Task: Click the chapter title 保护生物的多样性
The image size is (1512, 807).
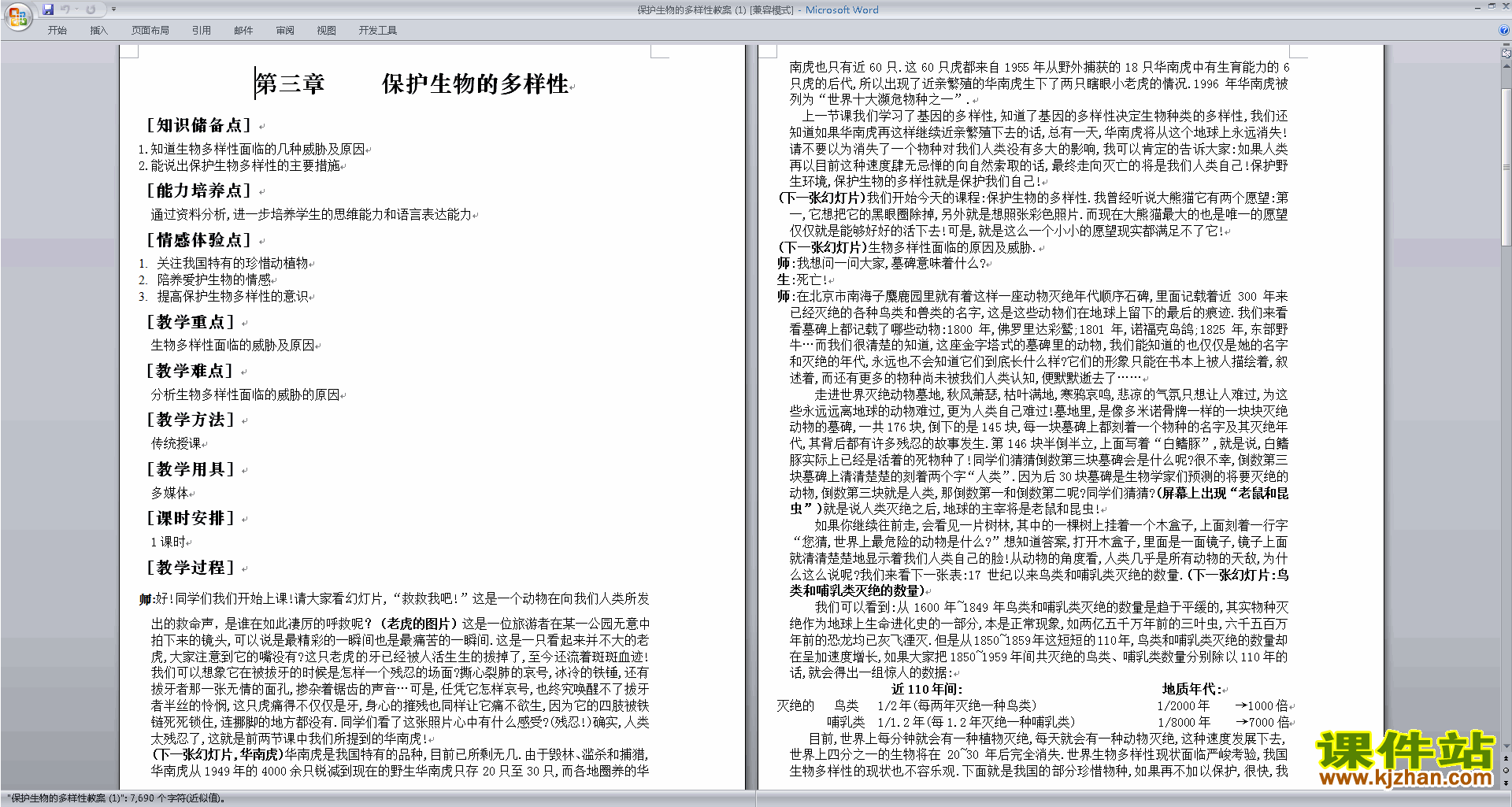Action: tap(475, 84)
